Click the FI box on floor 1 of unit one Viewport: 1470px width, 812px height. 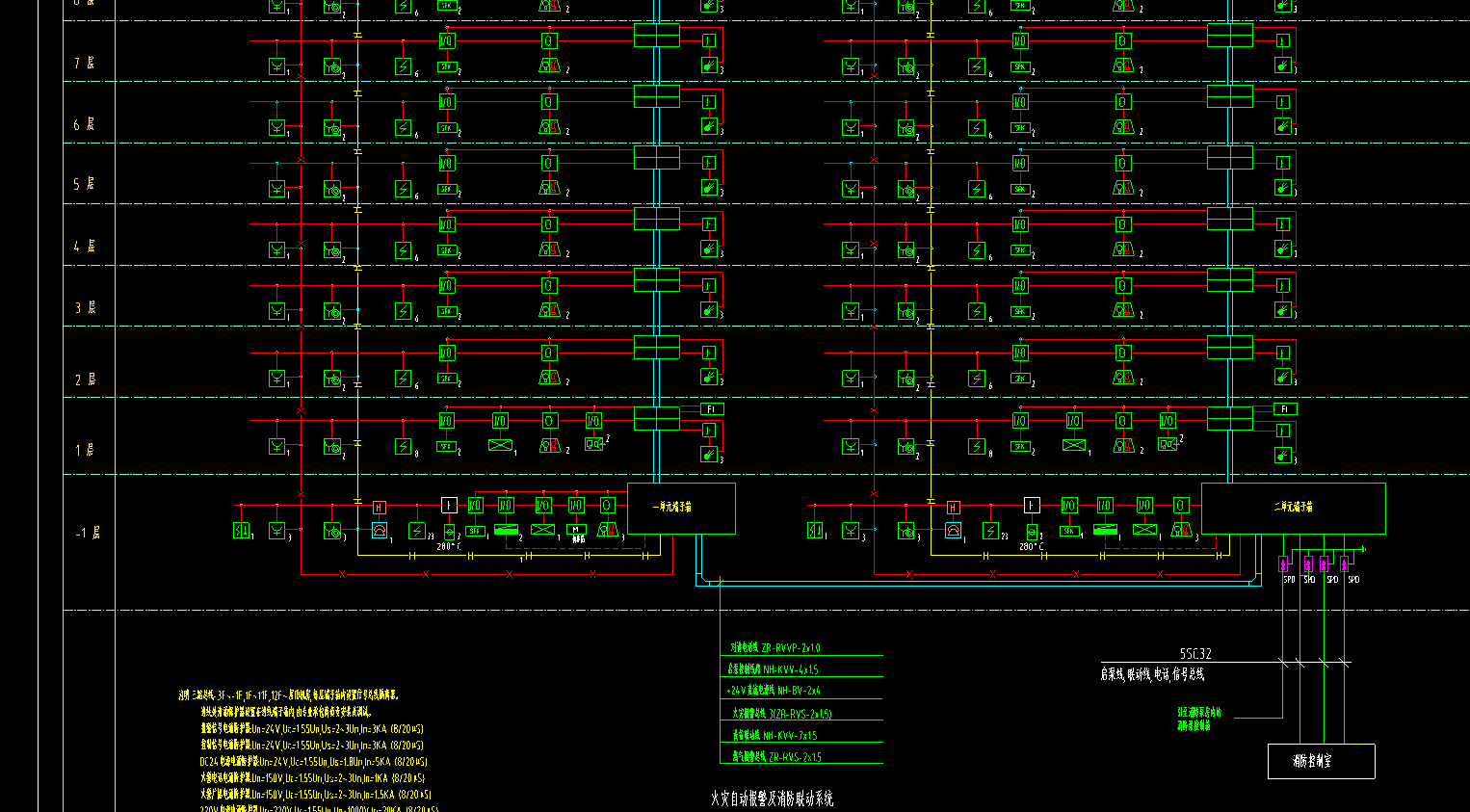[711, 409]
